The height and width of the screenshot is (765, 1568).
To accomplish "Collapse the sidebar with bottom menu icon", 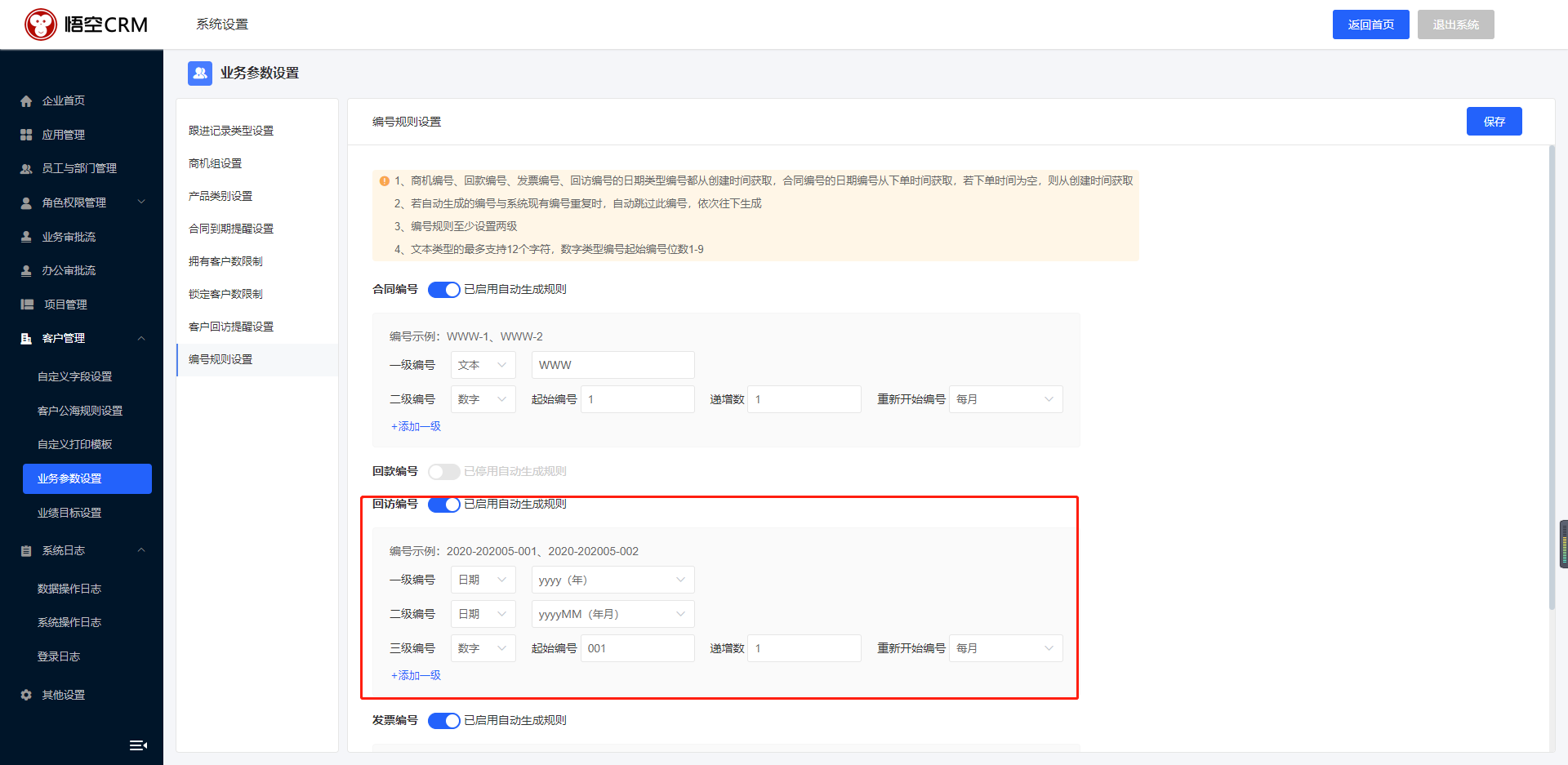I will tap(138, 745).
